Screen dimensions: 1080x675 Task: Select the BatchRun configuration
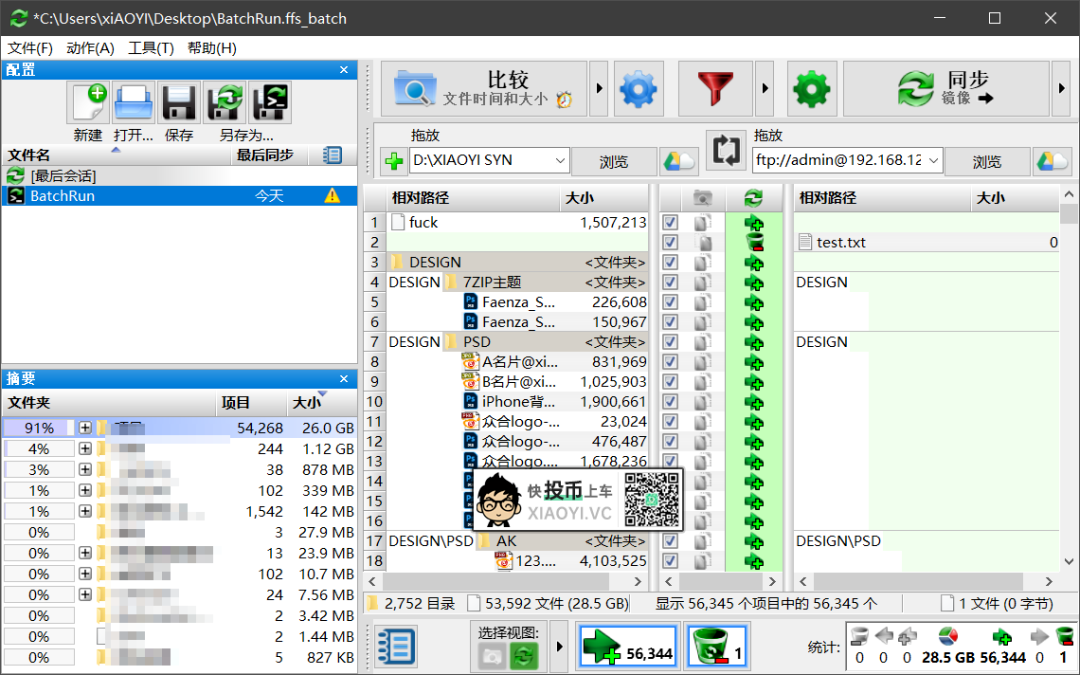click(179, 196)
